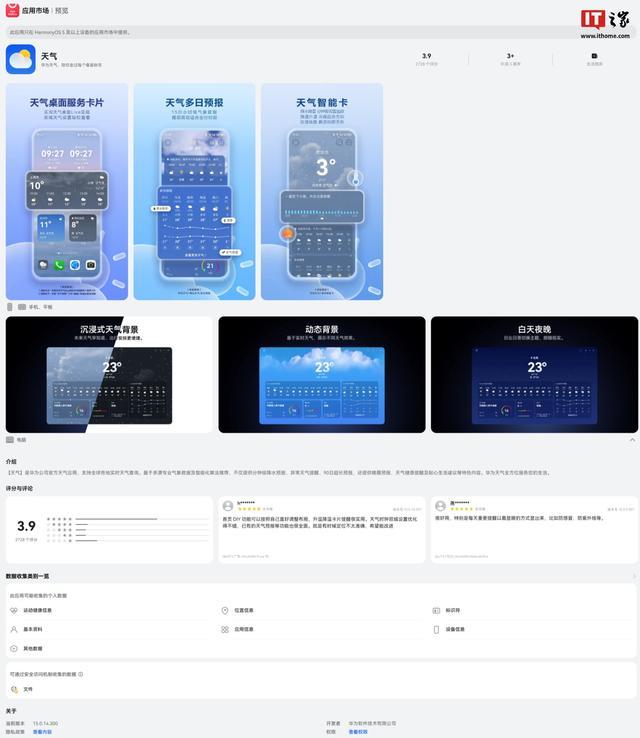Click the icon above the rightmost header stat
Viewport: 640px width, 738px height.
594,56
